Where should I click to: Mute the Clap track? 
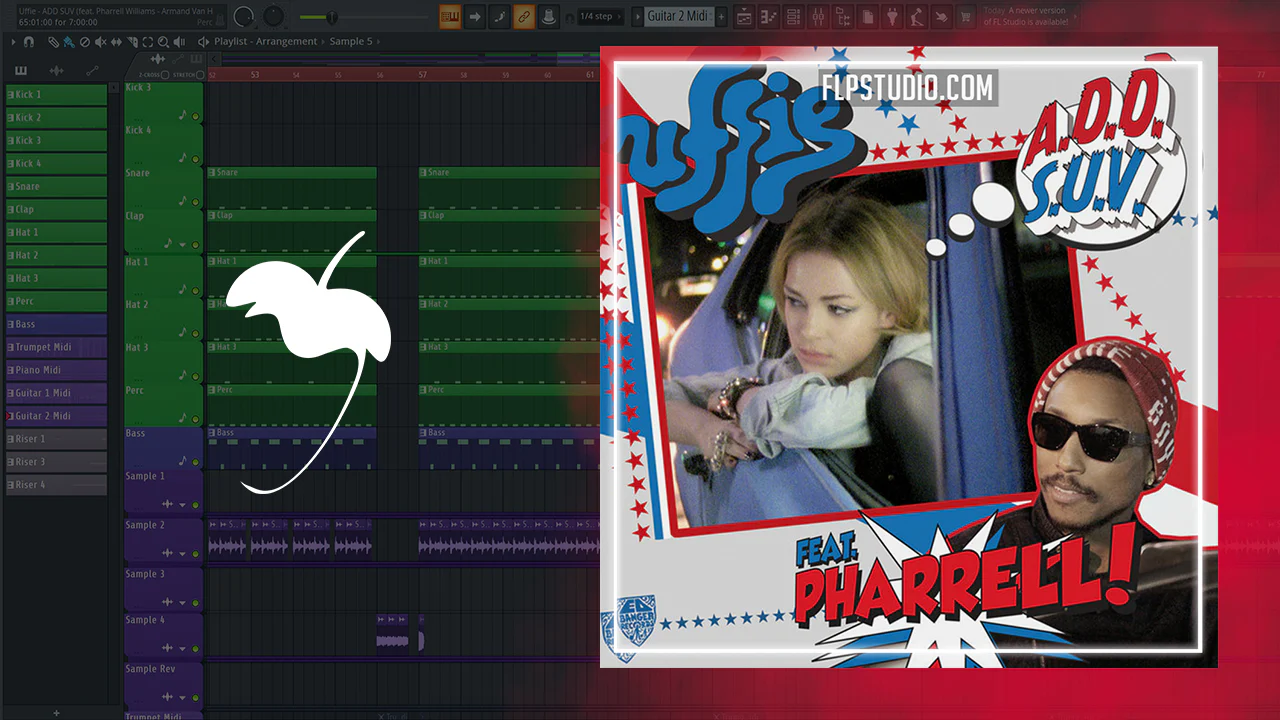click(195, 246)
